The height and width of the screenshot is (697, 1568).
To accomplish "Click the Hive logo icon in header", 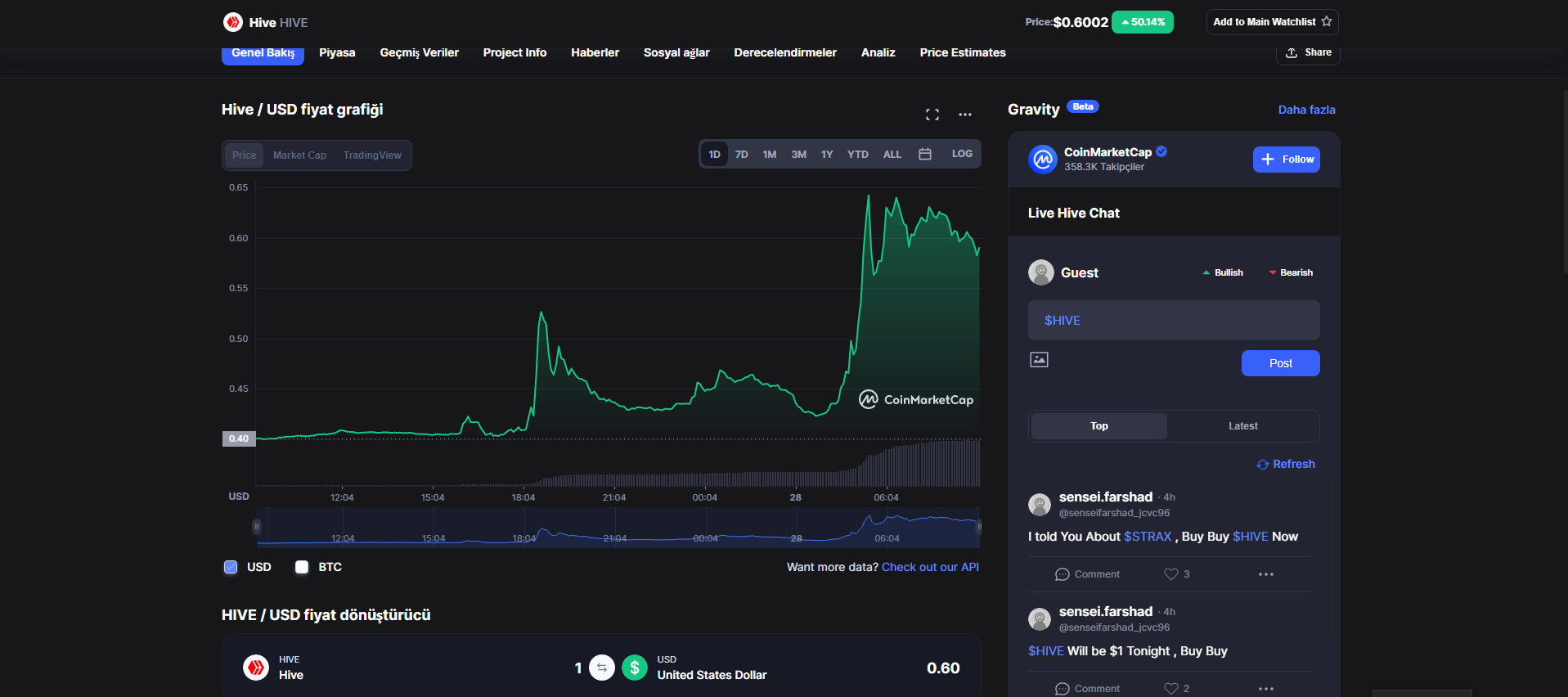I will pyautogui.click(x=233, y=22).
